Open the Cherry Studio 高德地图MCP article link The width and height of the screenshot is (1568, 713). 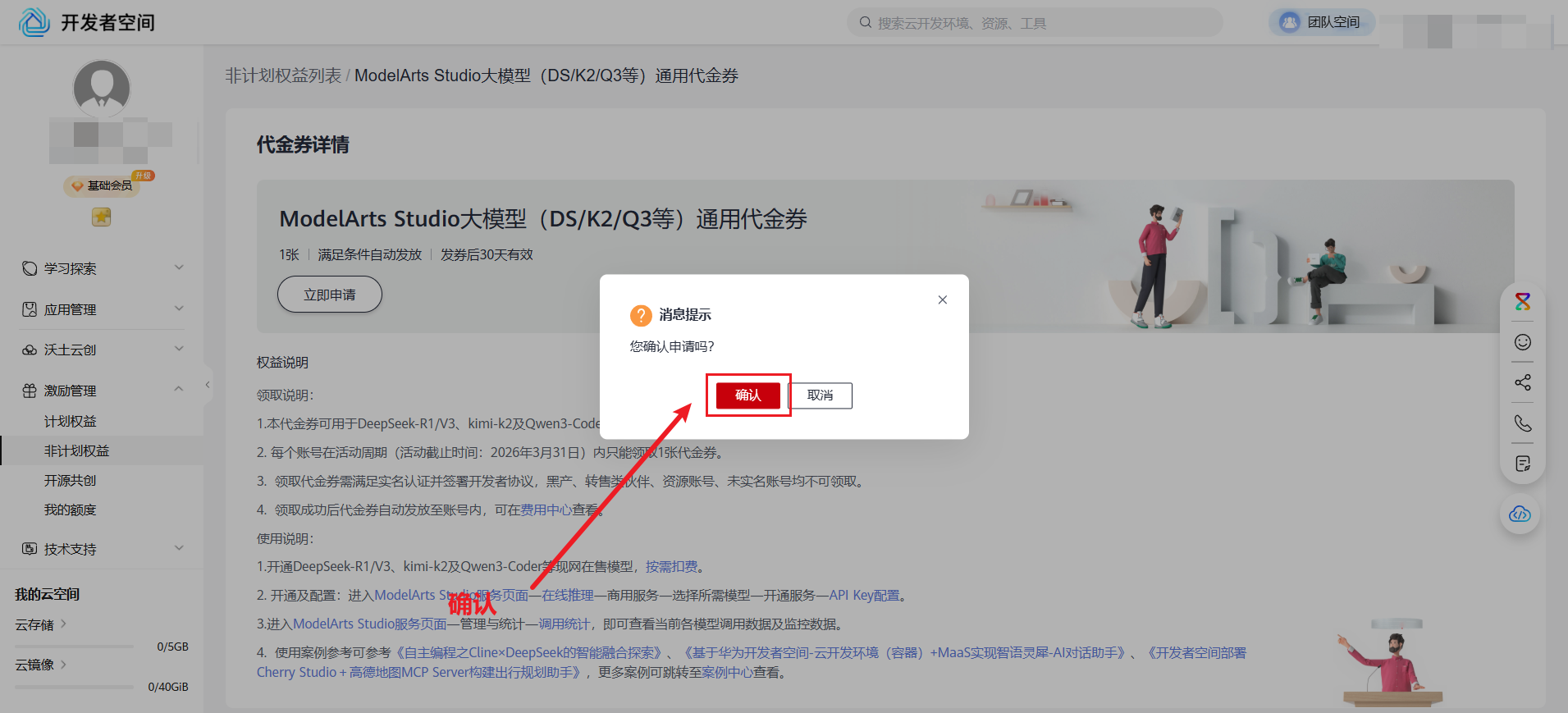(x=752, y=662)
